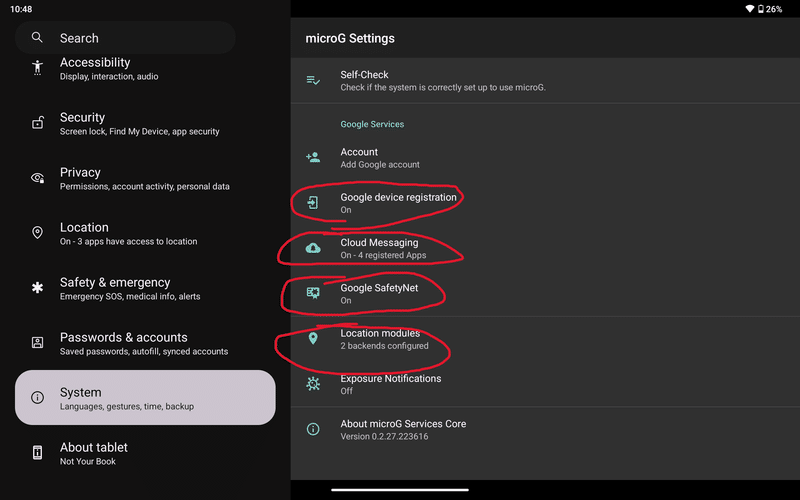Click the Safety & emergency asterisk icon

click(37, 288)
